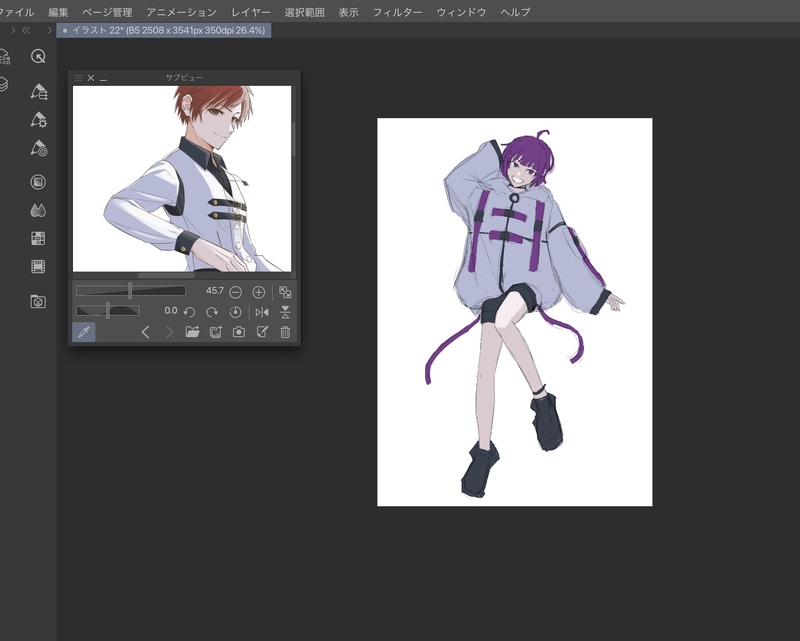Rotate Sub View image counterclockwise
This screenshot has width=800, height=641.
[x=189, y=312]
